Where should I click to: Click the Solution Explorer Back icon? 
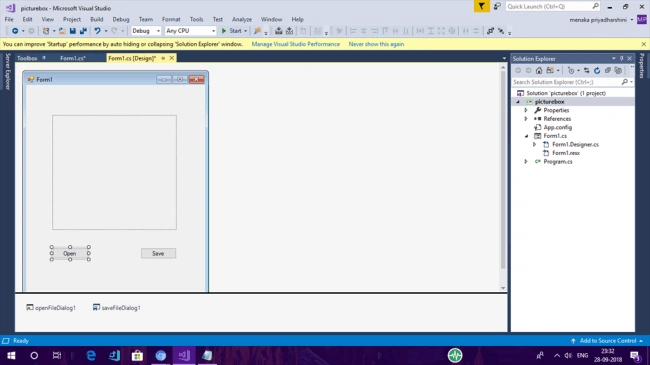click(518, 71)
